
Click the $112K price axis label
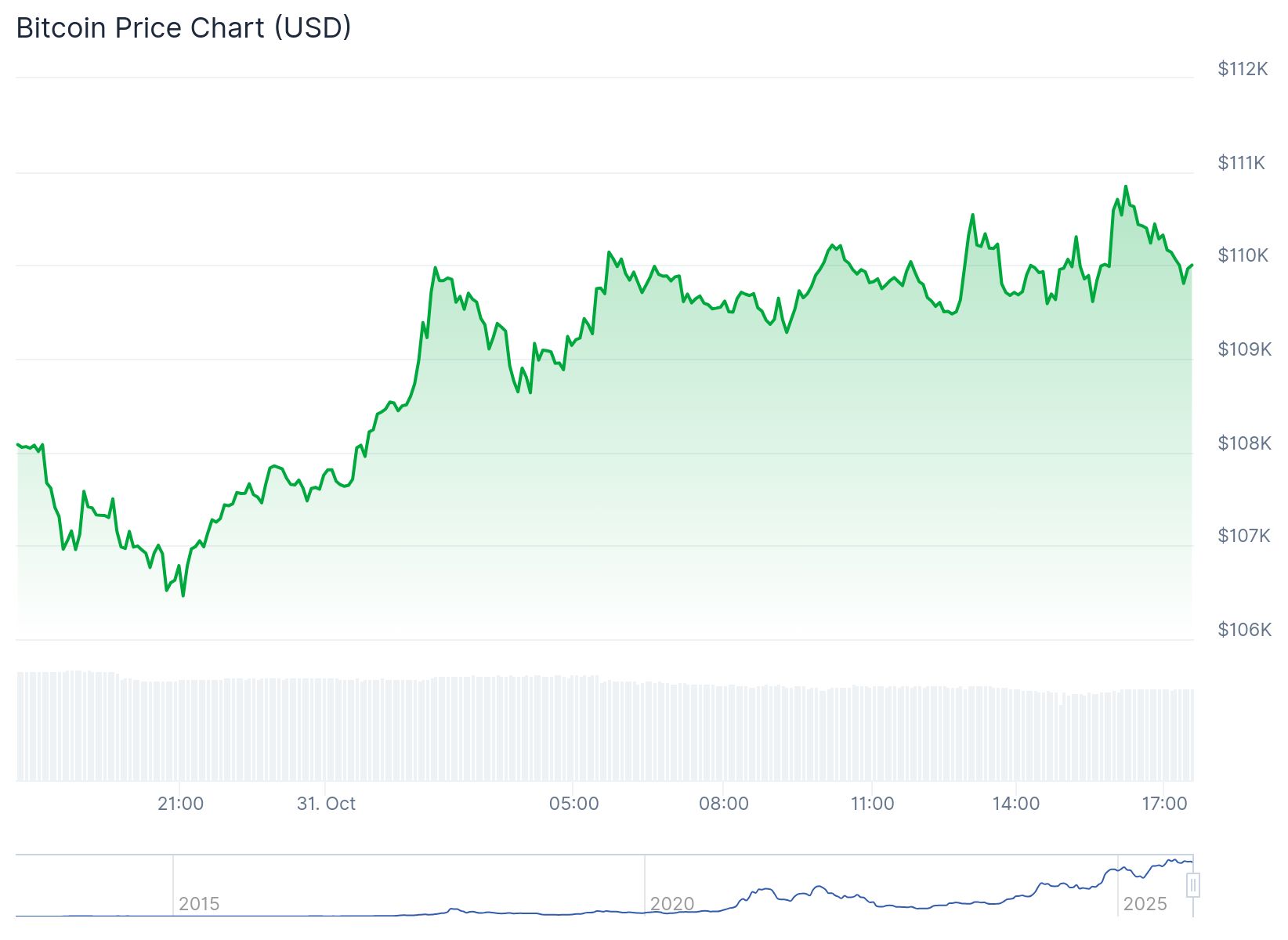pyautogui.click(x=1242, y=69)
